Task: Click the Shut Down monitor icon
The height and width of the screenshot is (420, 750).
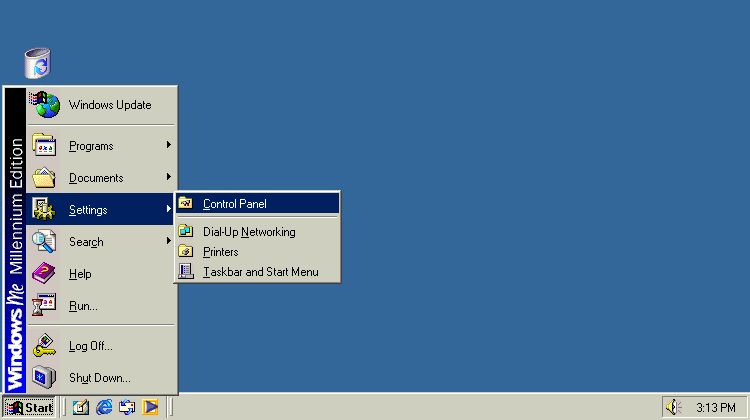Action: [x=44, y=377]
